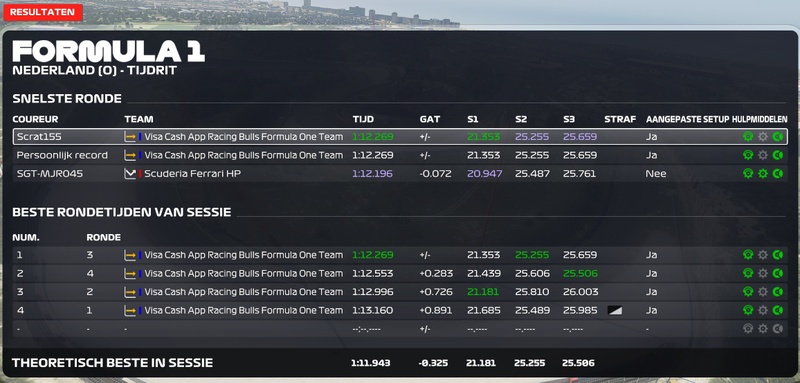Select the SGT-MJR045 rival row
The width and height of the screenshot is (800, 383).
[400, 174]
